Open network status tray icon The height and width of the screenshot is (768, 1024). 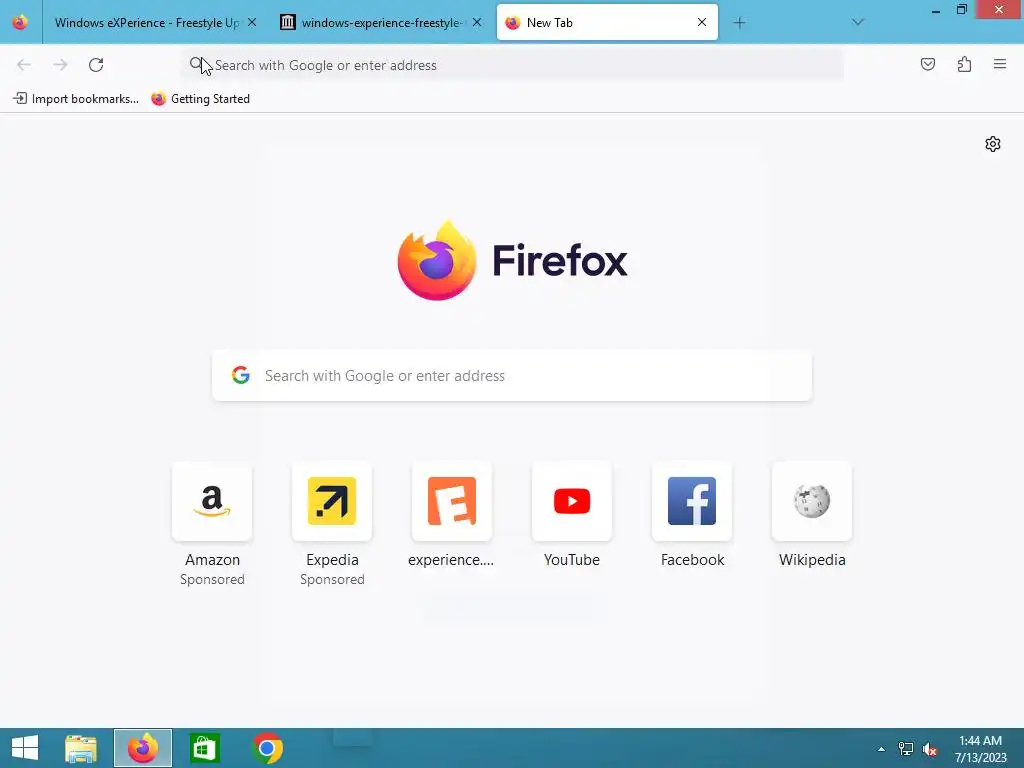(x=906, y=749)
